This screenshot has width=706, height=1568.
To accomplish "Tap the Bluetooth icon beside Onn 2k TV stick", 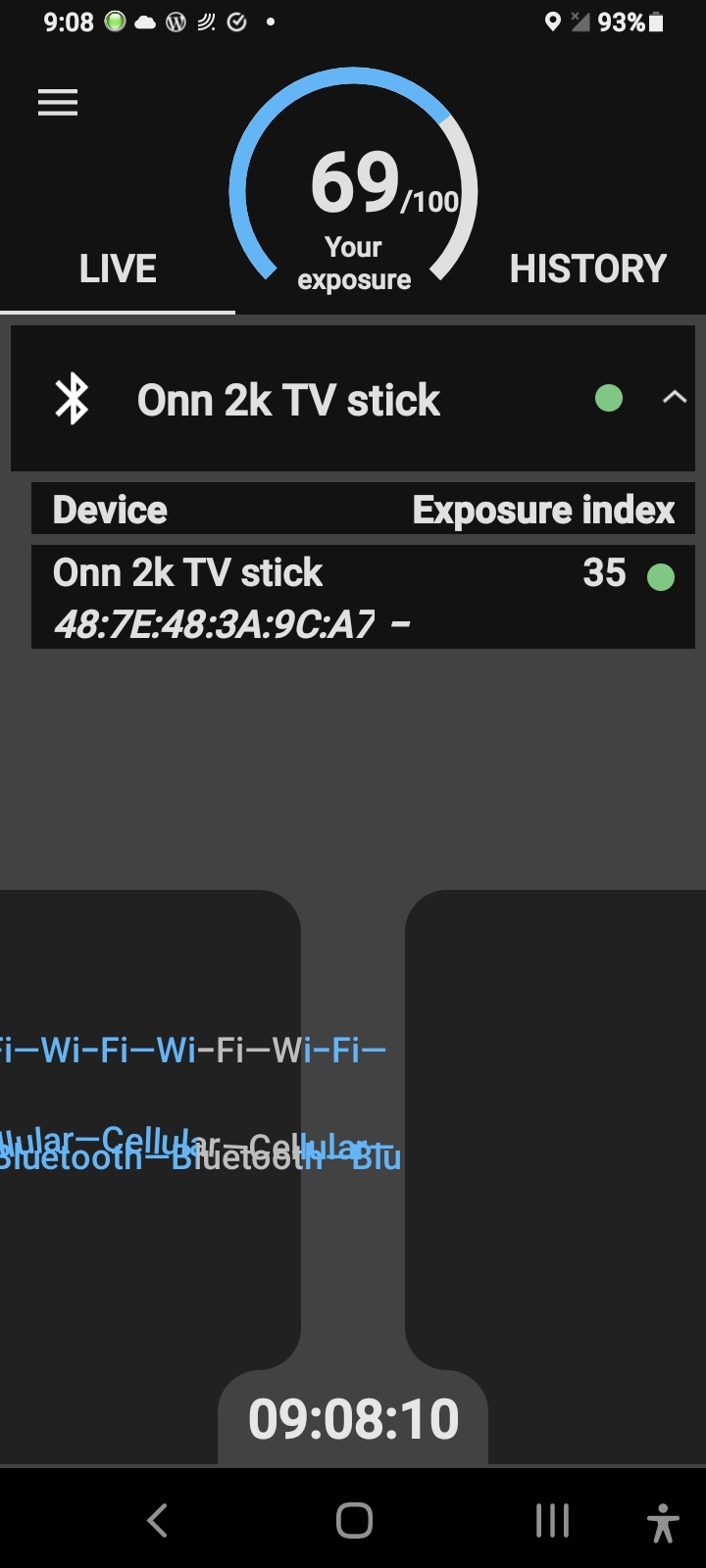I will point(73,399).
